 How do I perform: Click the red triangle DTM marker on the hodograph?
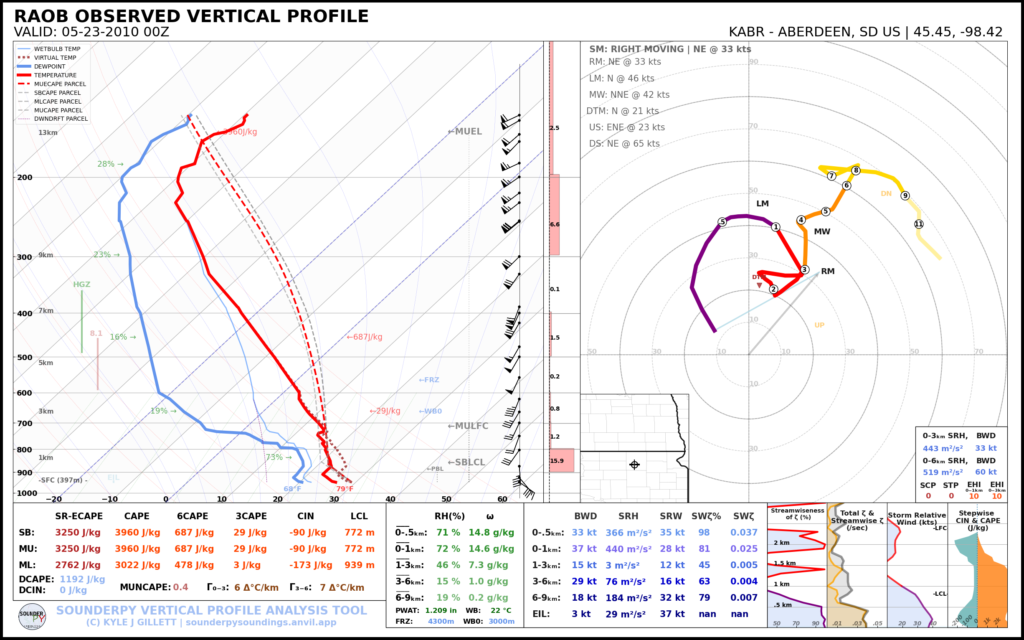pyautogui.click(x=759, y=285)
